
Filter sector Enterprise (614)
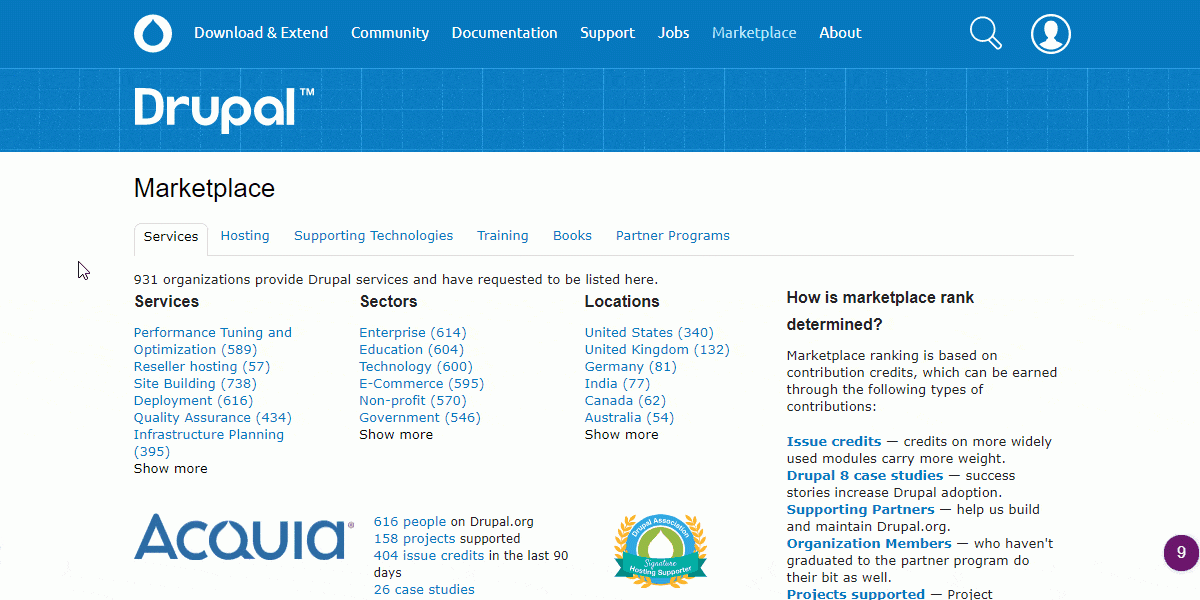413,333
